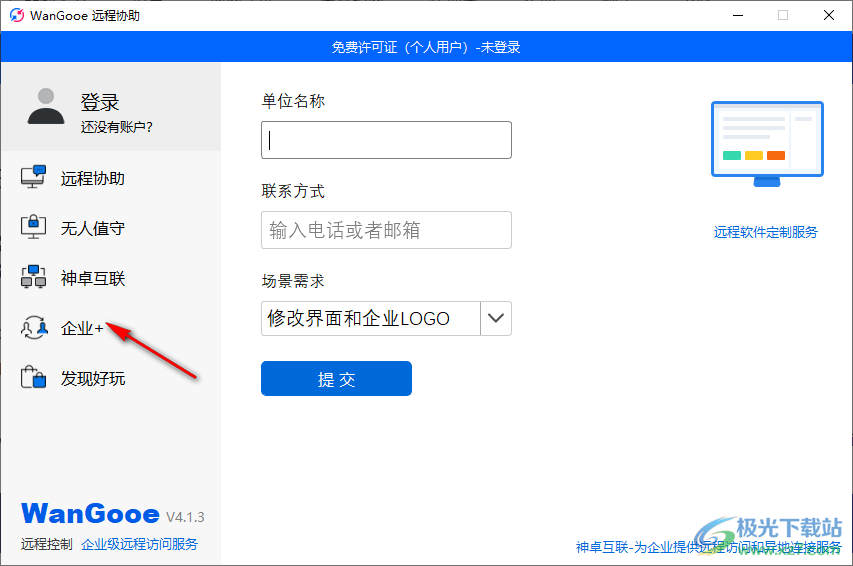This screenshot has height=566, width=853.
Task: Go to the 发现好玩 section
Action: coord(92,379)
